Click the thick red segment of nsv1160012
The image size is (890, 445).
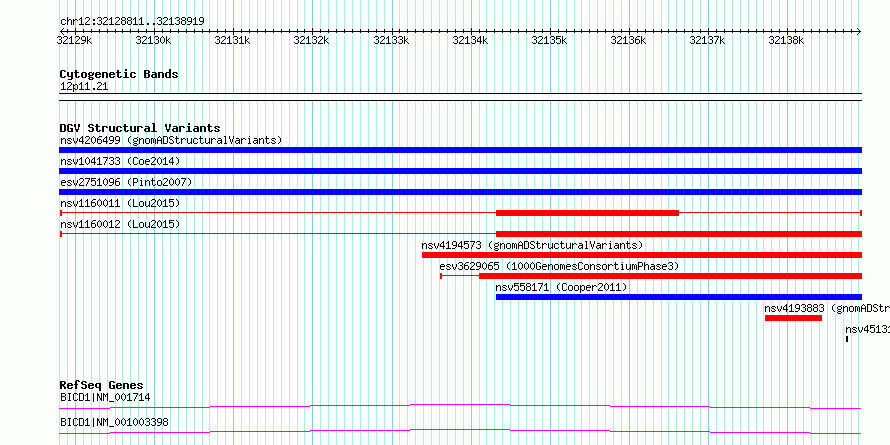(x=679, y=234)
